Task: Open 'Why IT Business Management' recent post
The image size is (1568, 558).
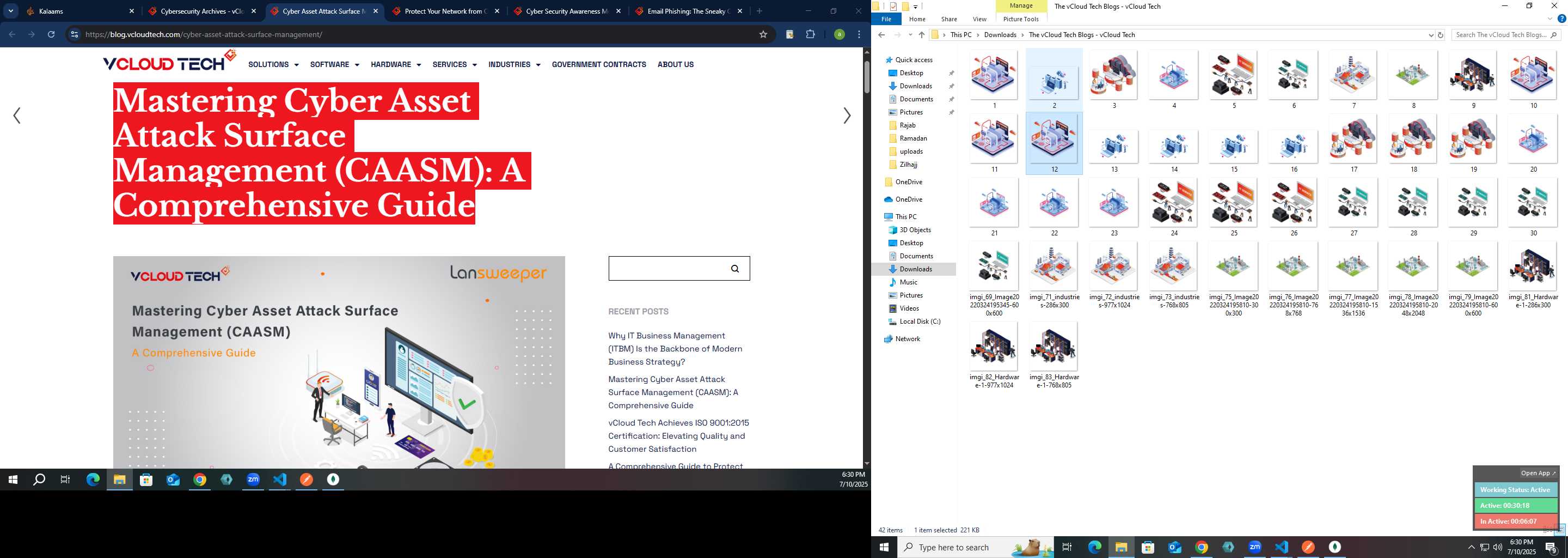Action: point(675,348)
